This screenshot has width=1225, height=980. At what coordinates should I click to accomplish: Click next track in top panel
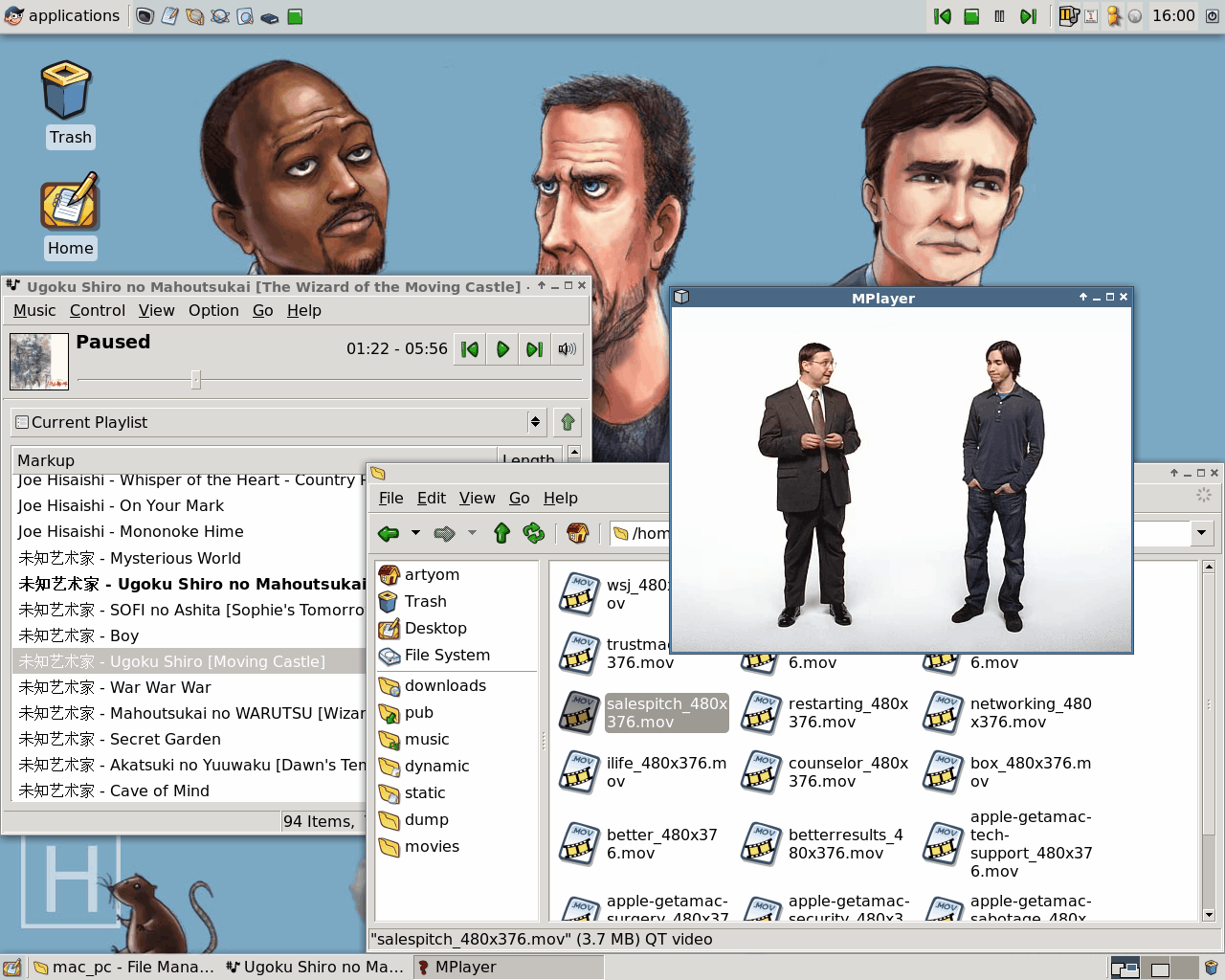[1028, 16]
